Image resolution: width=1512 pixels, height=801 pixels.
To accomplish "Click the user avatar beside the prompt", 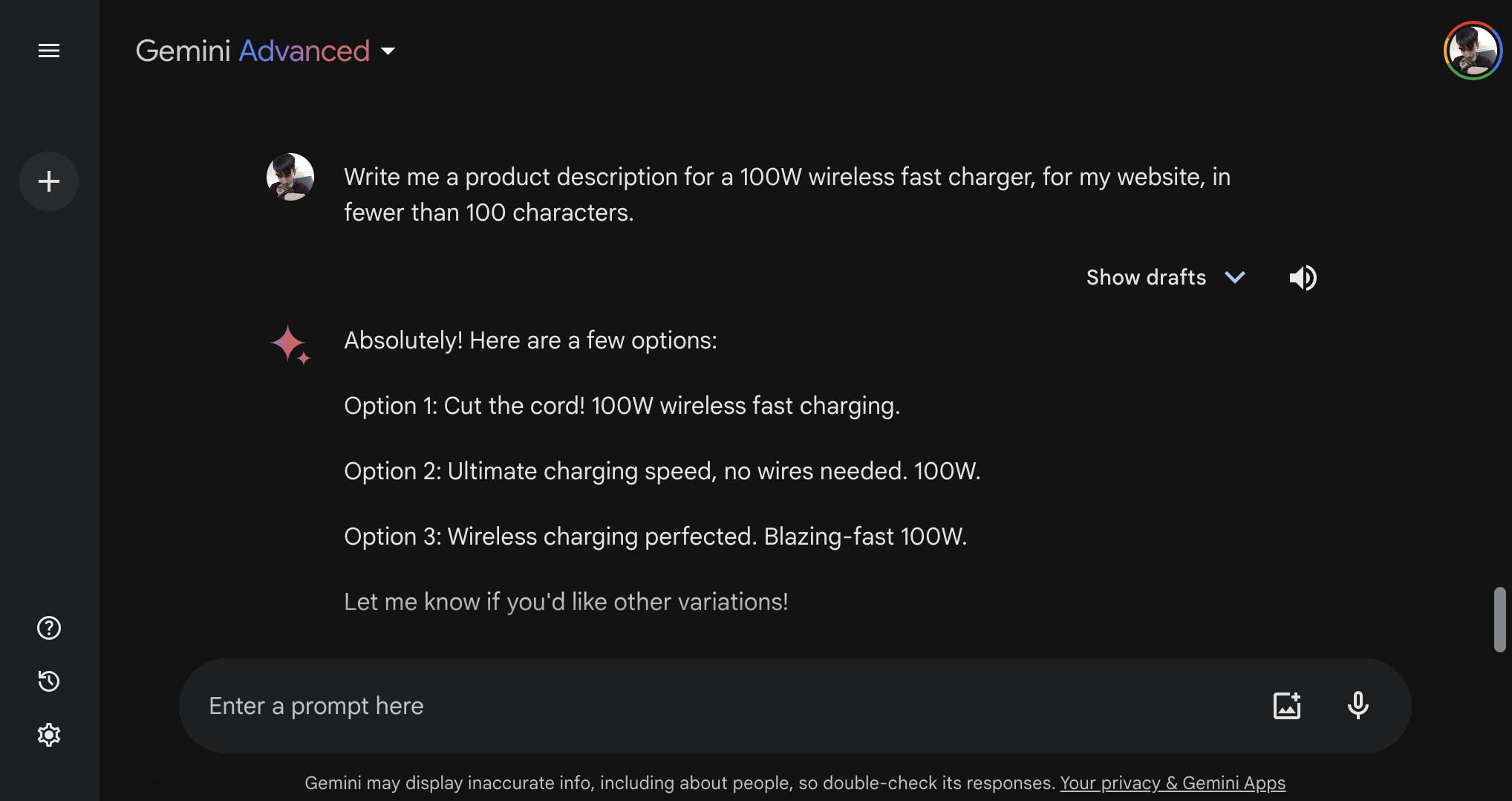I will tap(290, 177).
